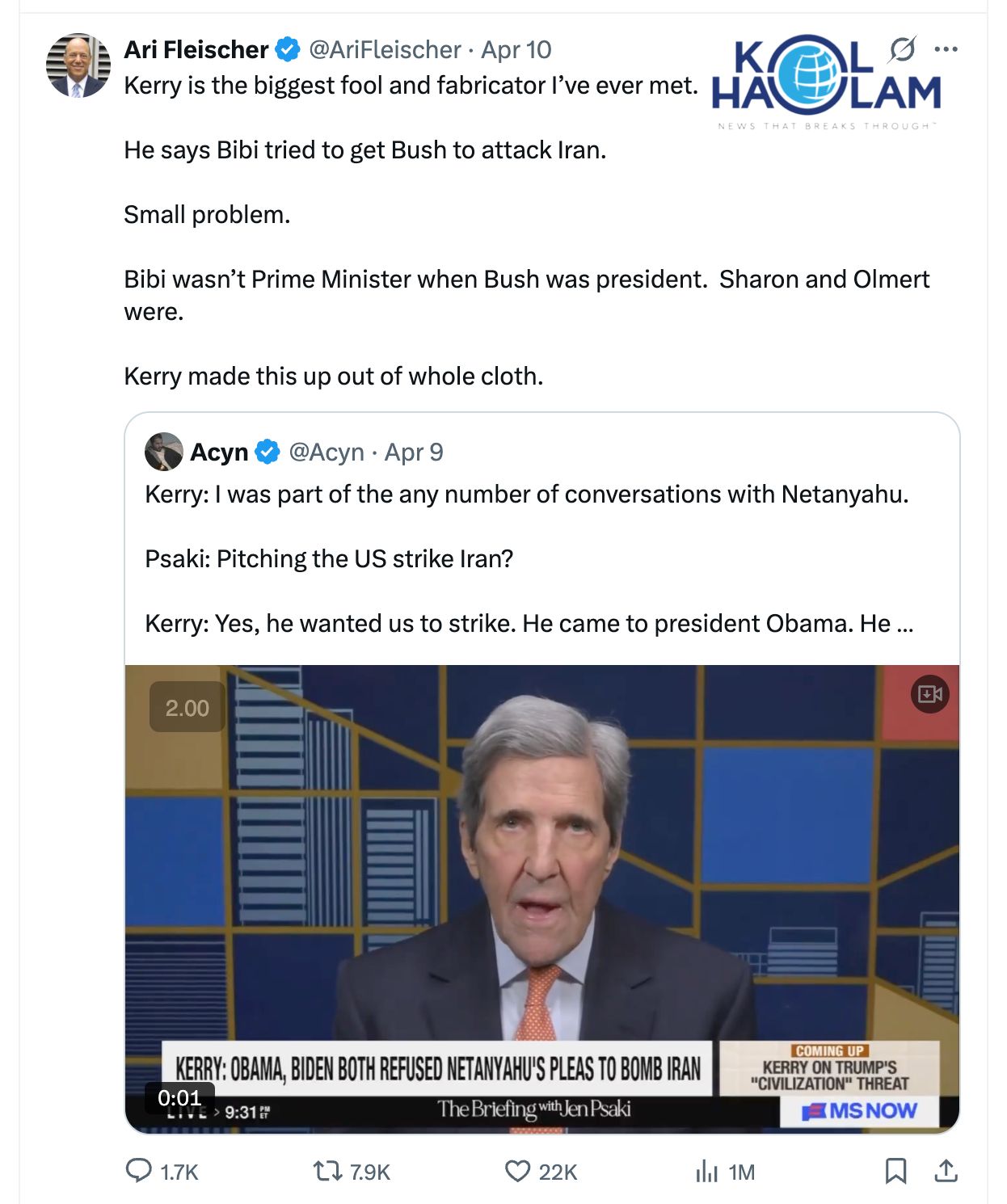Click Acyn's verified checkmark badge
The height and width of the screenshot is (1204, 1007).
click(x=268, y=452)
